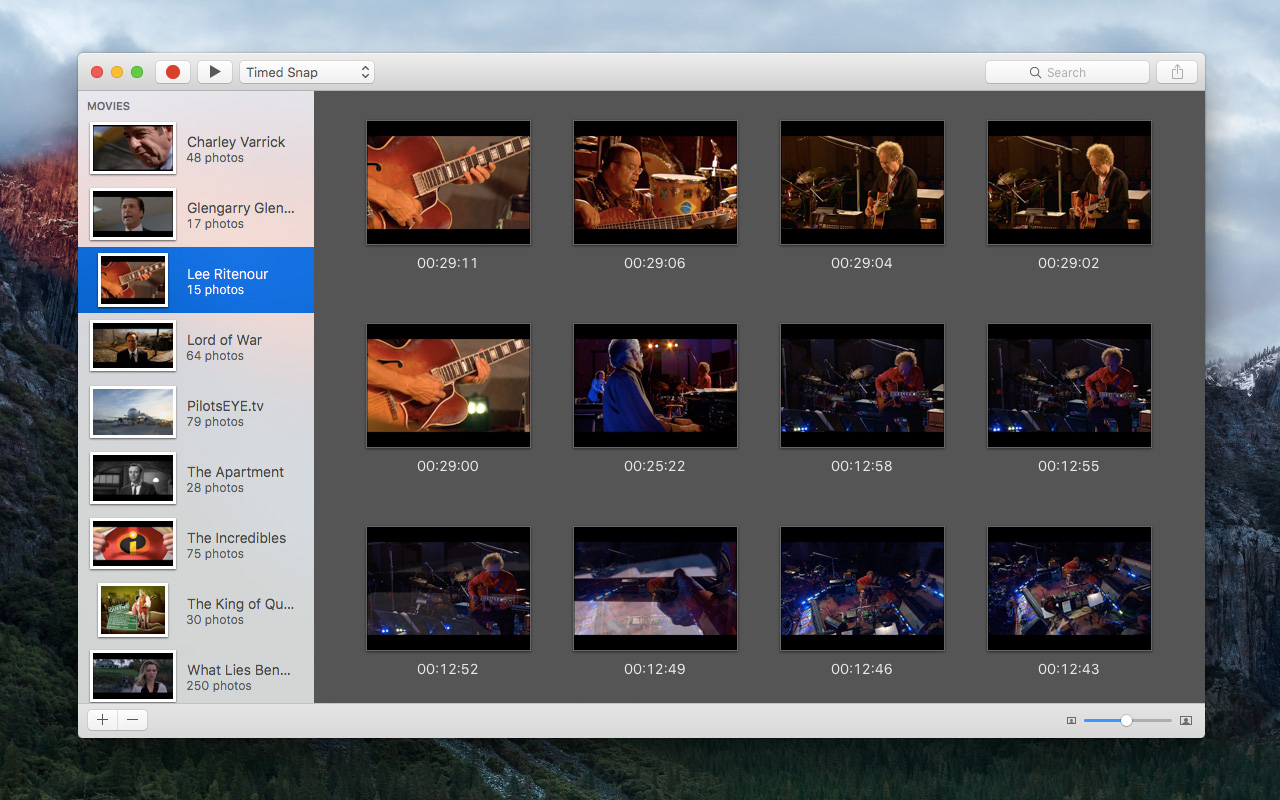Click the "48 photos" count label

coord(215,158)
